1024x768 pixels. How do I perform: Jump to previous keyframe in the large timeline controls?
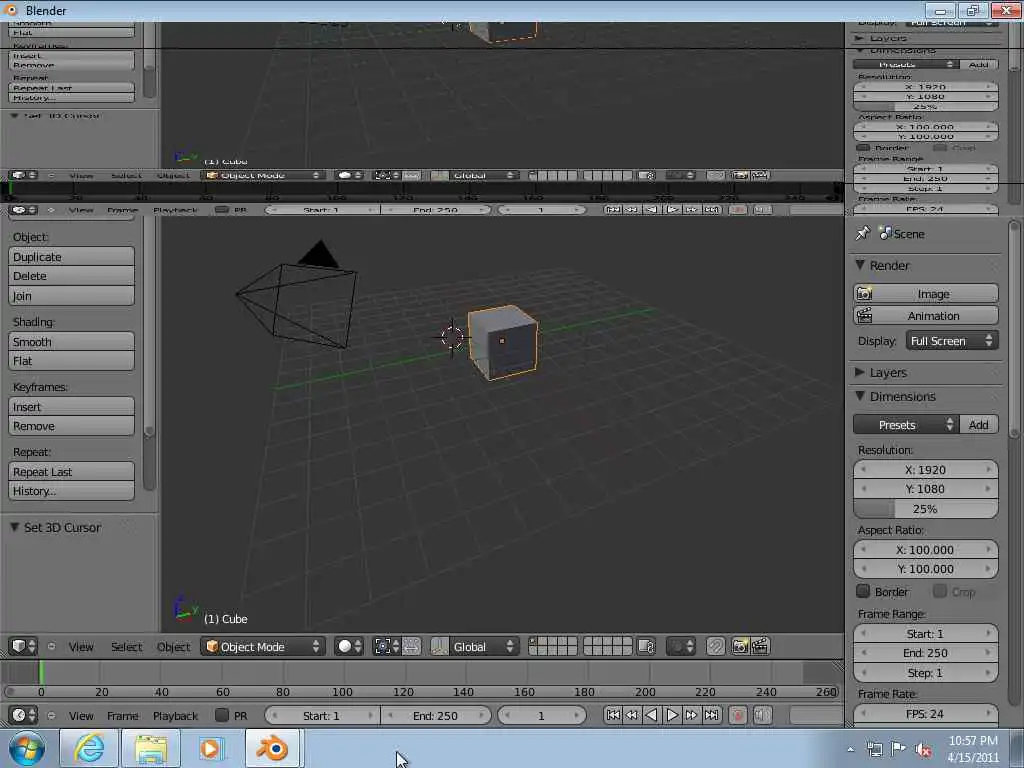[x=632, y=715]
